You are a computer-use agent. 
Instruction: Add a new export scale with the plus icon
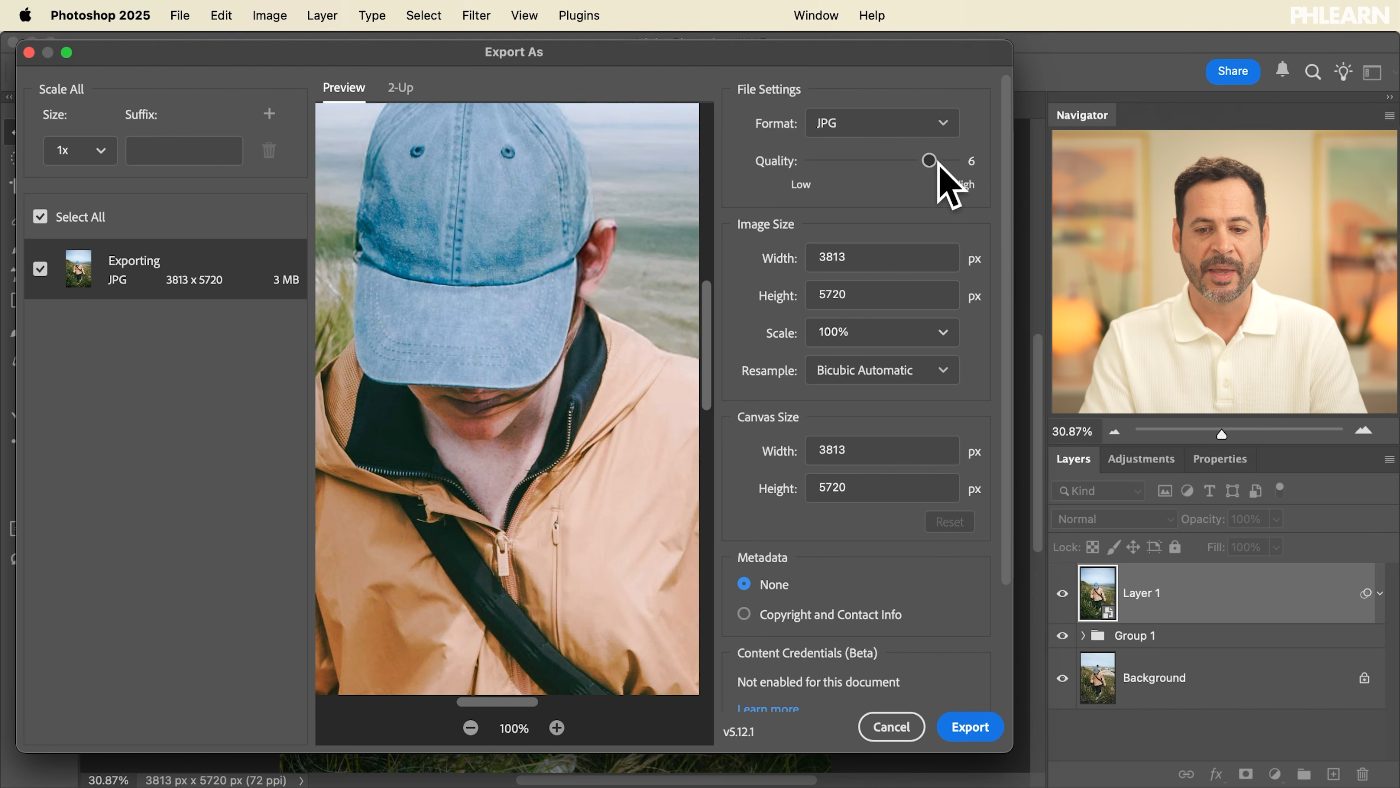click(269, 114)
